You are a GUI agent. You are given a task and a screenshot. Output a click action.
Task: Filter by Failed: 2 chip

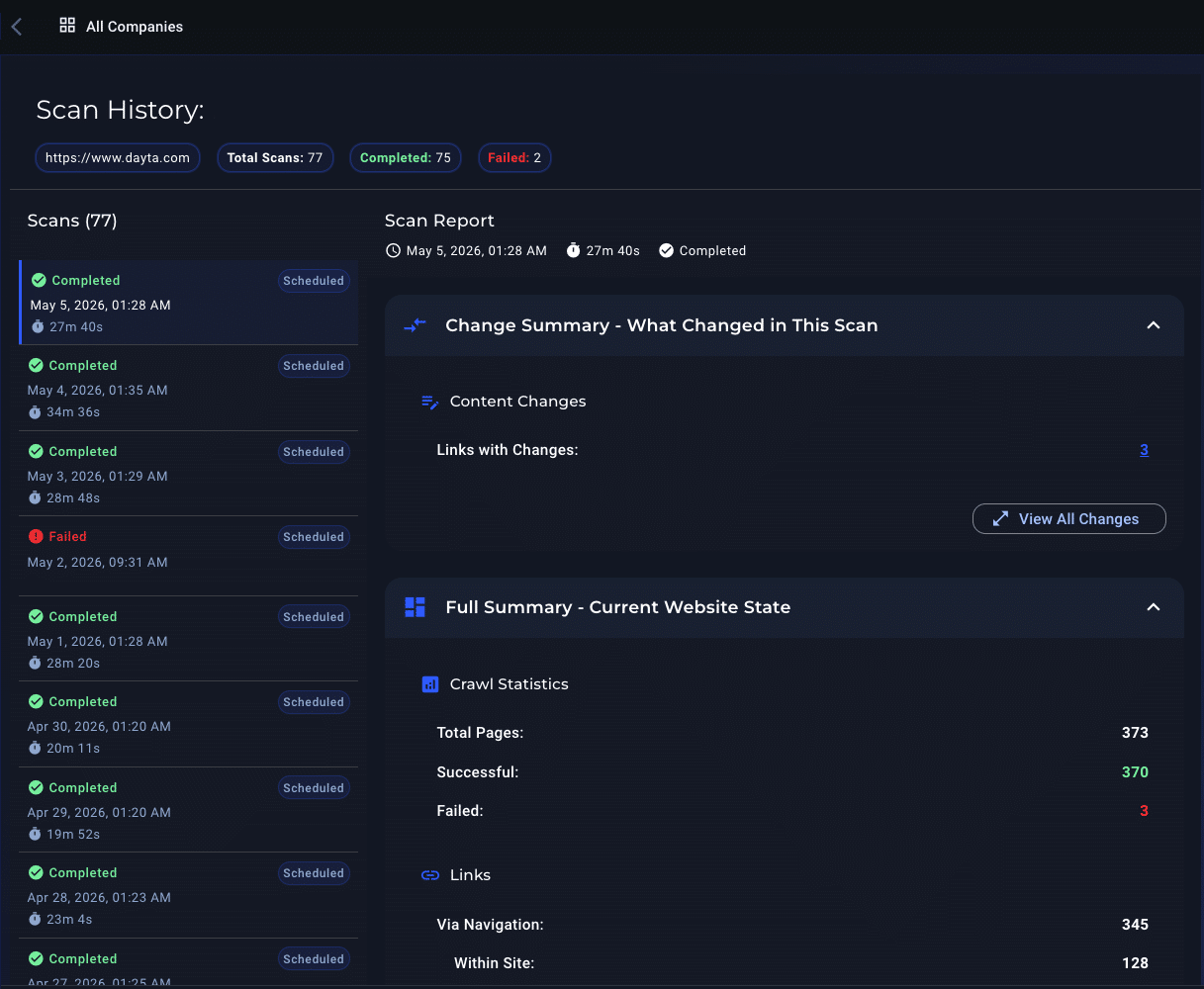tap(514, 157)
